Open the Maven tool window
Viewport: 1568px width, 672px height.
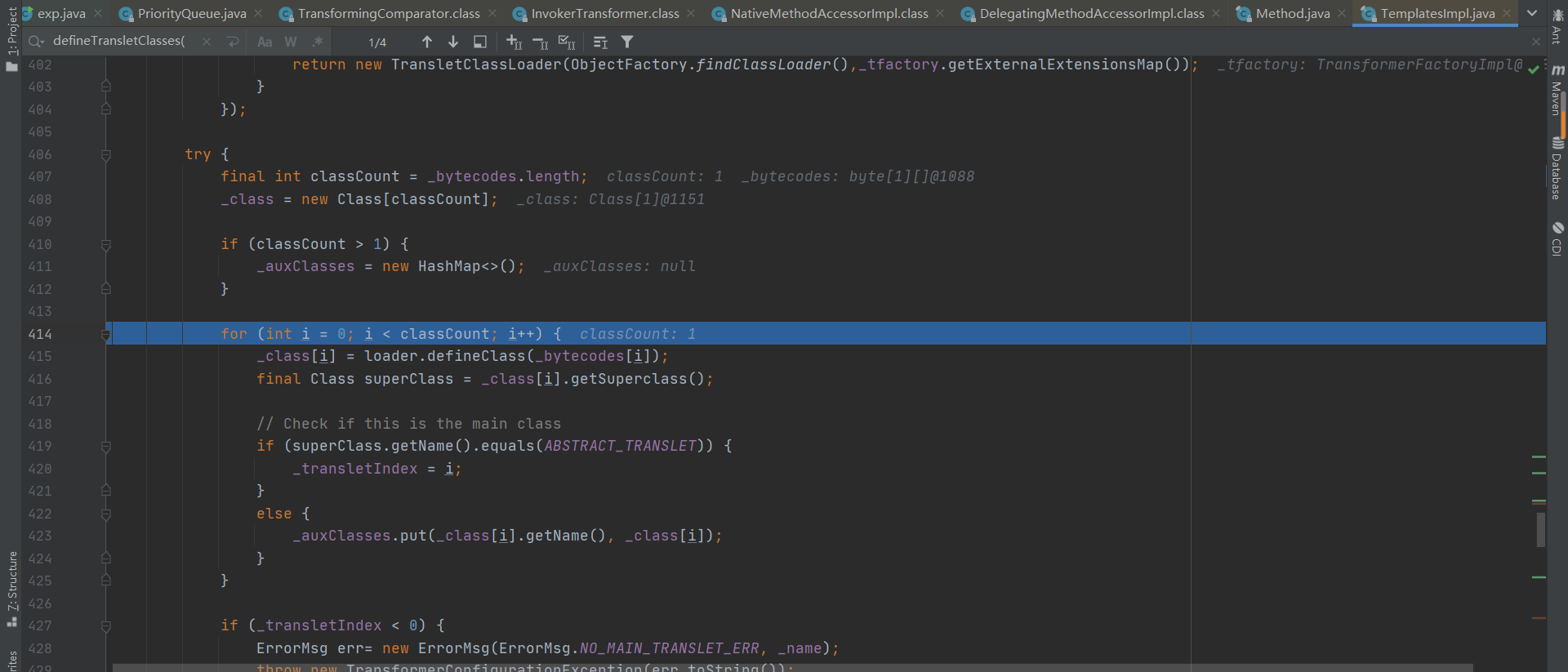1557,90
